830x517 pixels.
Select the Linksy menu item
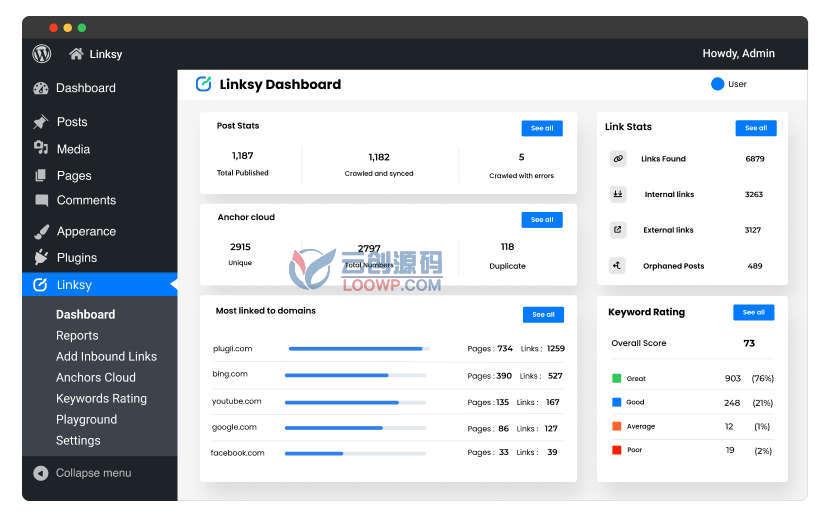point(100,285)
